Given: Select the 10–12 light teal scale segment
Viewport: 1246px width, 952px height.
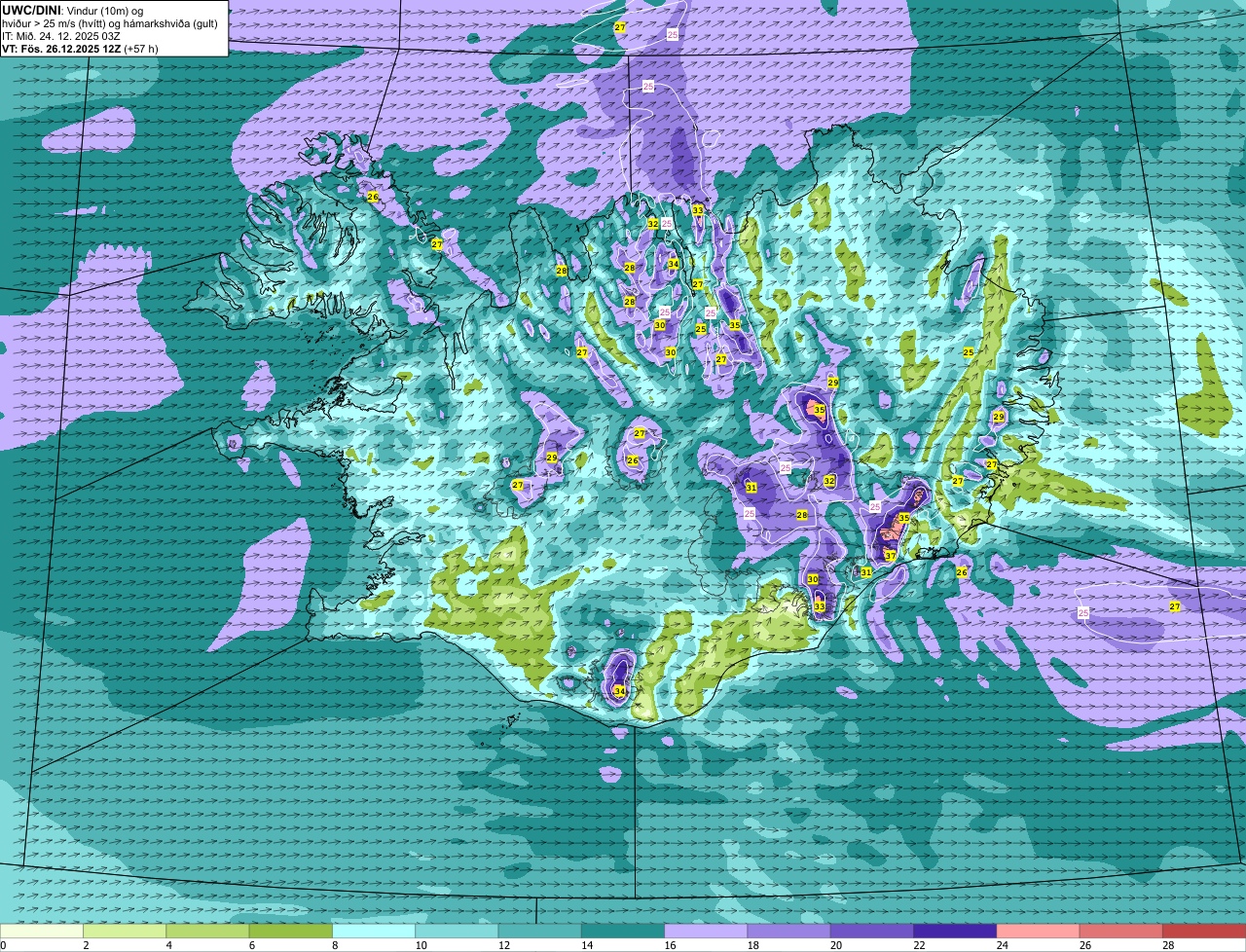Looking at the screenshot, I should [457, 931].
